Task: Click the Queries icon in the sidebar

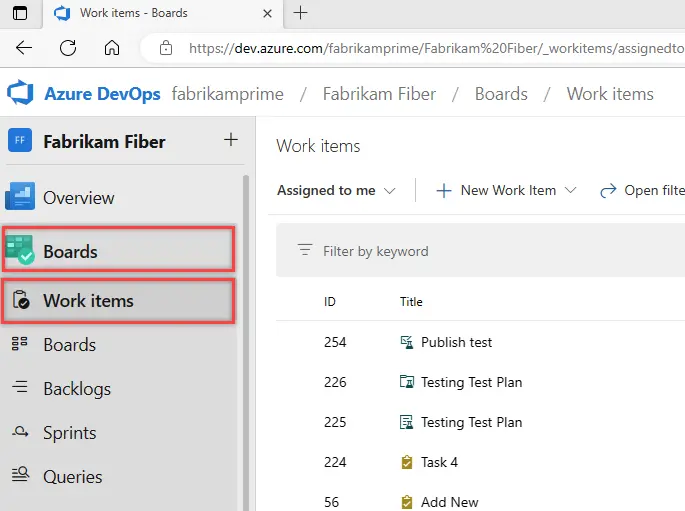Action: (20, 474)
